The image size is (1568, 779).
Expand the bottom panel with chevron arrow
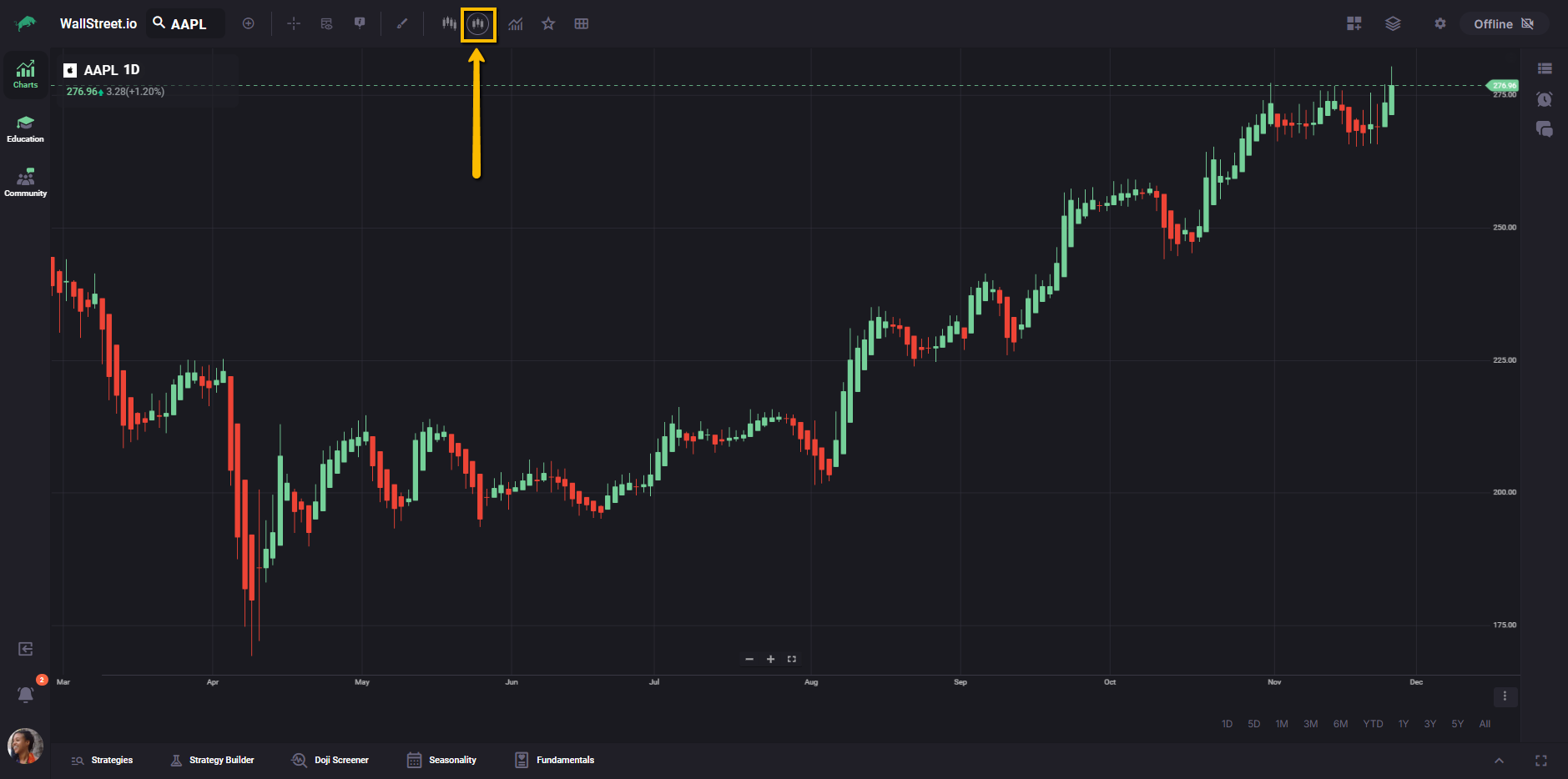[1499, 761]
